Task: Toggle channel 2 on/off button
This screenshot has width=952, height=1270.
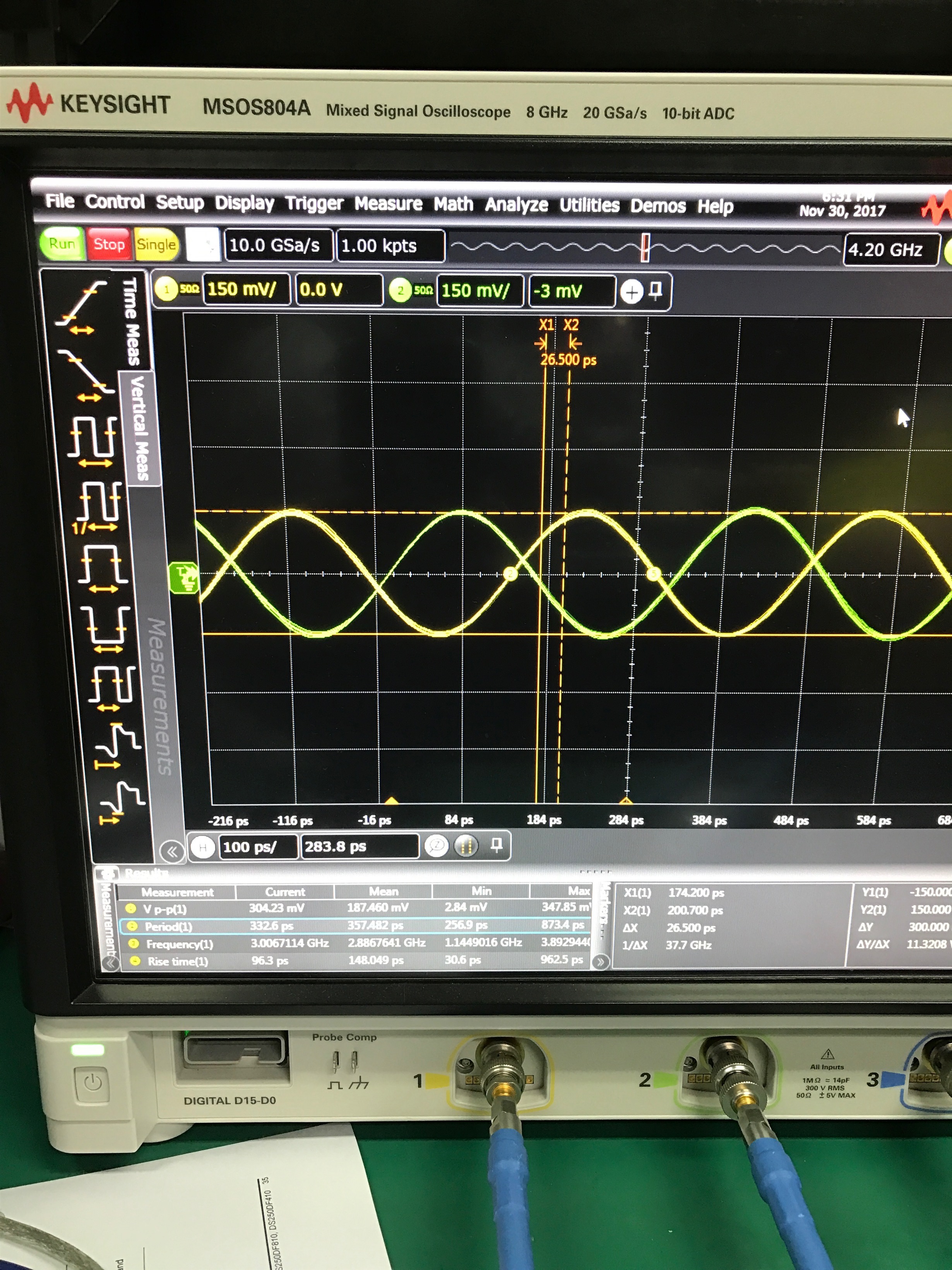Action: tap(401, 290)
